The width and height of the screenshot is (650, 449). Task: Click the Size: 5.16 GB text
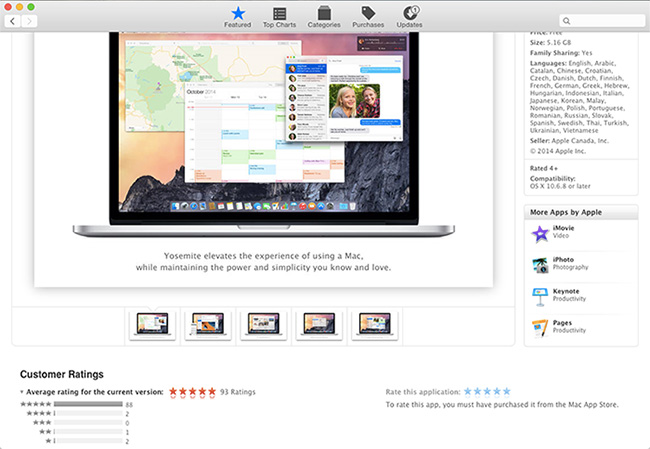[x=550, y=42]
